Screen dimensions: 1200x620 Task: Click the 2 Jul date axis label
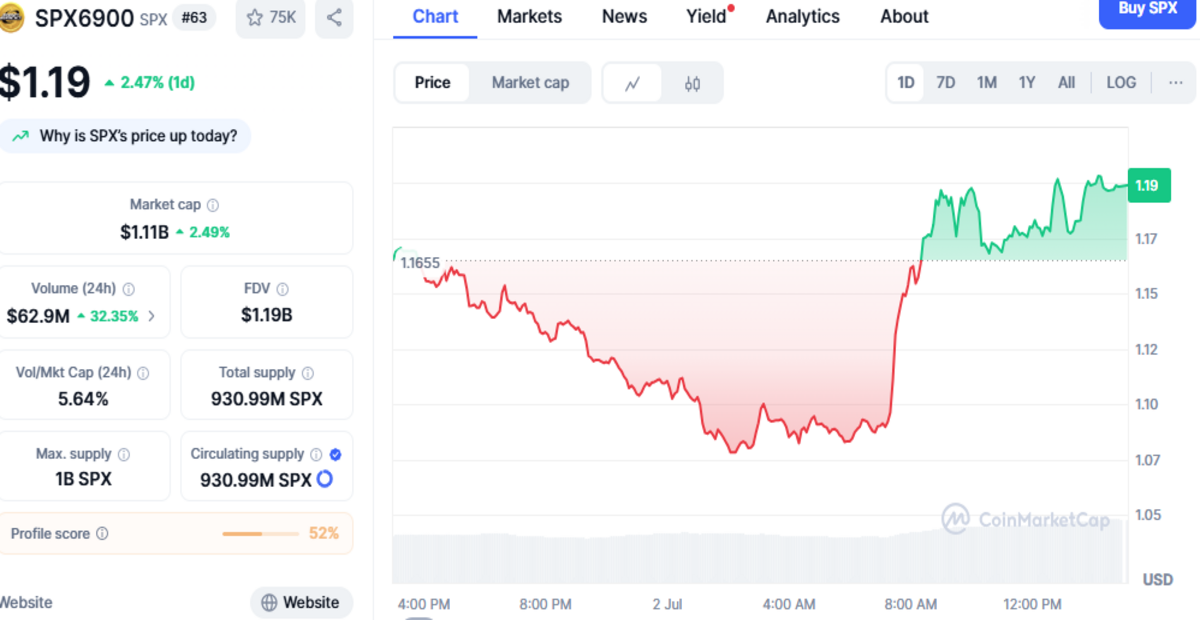coord(667,604)
